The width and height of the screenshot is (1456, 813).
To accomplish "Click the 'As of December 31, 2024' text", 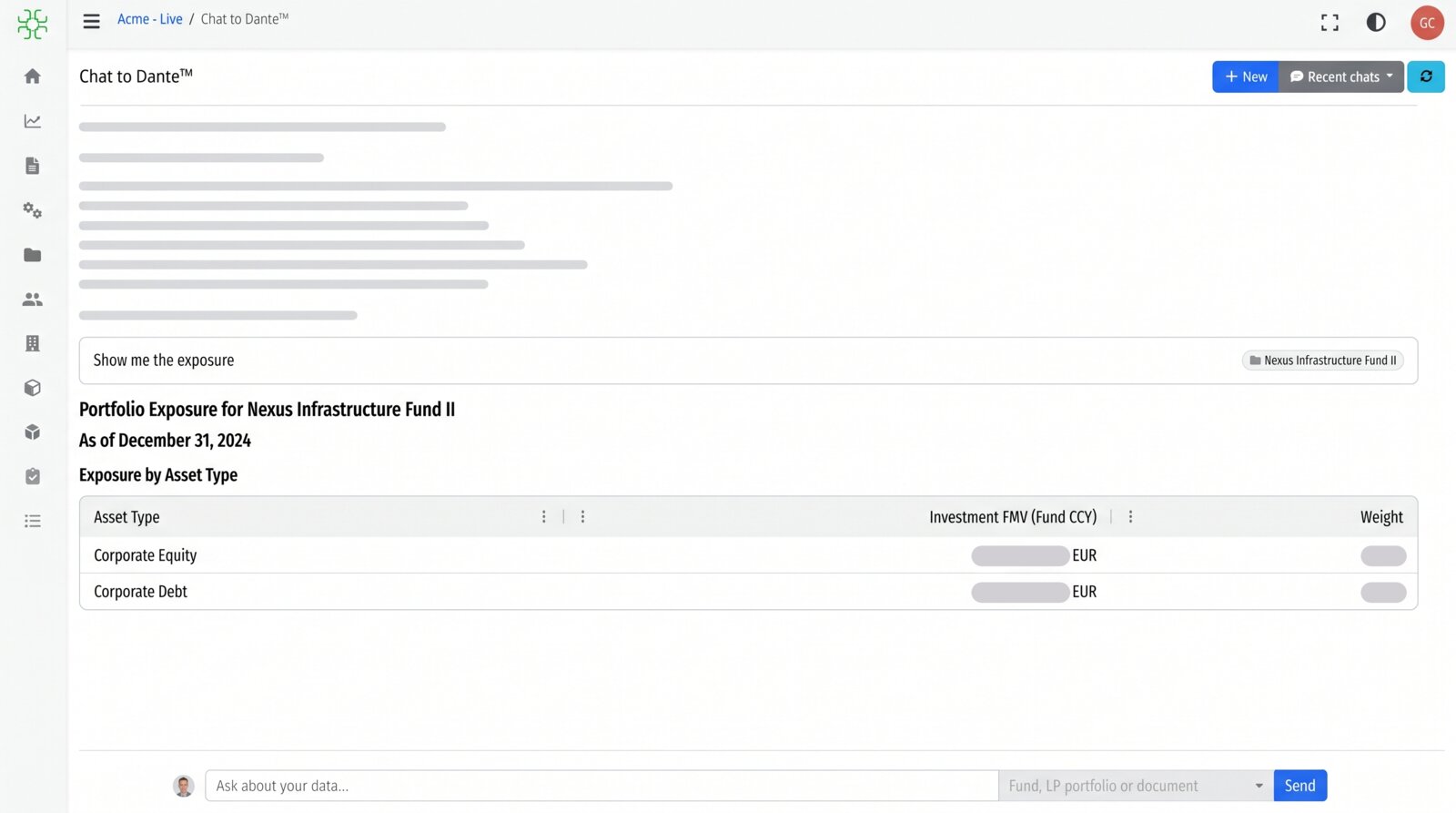I will pyautogui.click(x=165, y=441).
